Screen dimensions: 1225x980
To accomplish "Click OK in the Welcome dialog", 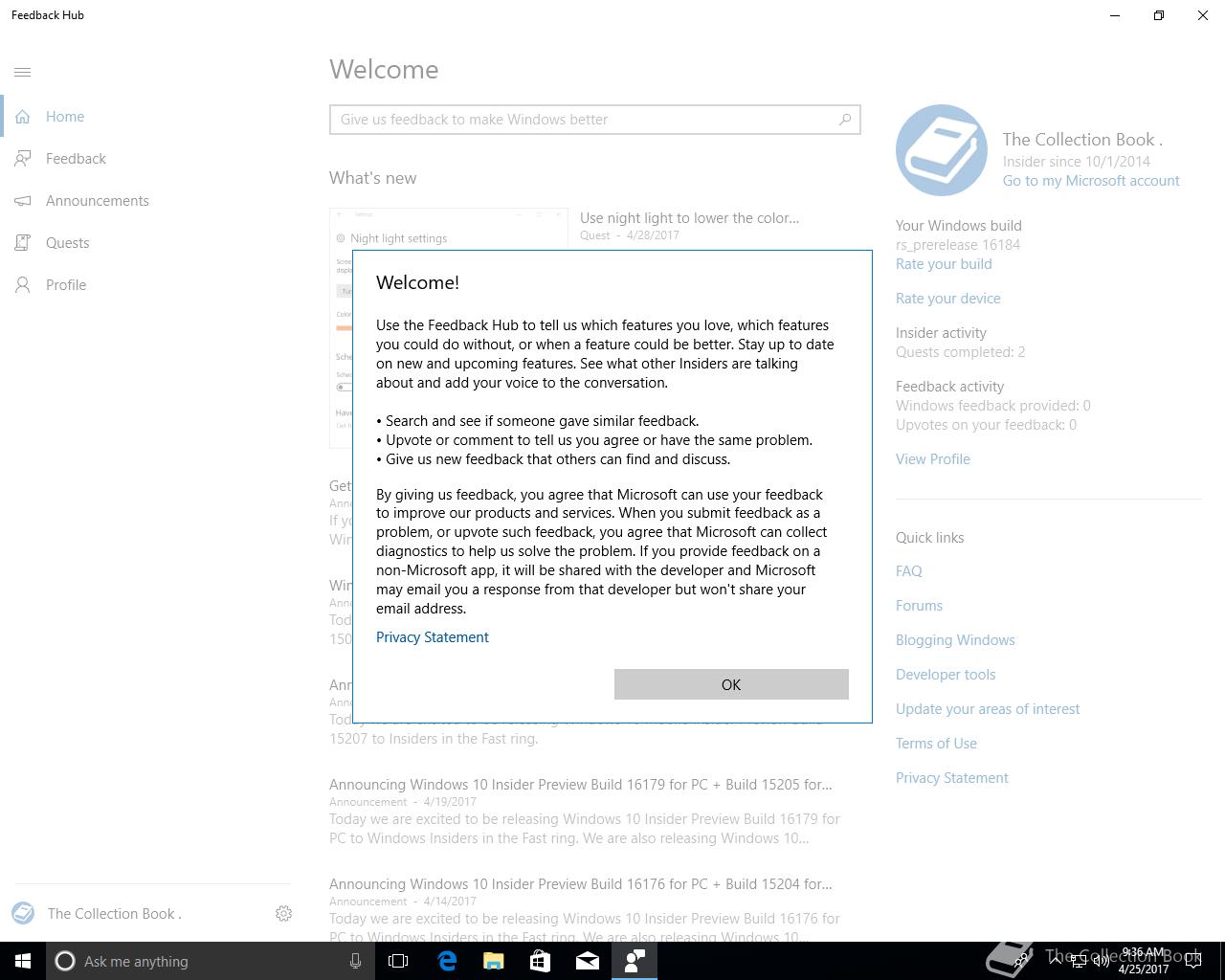I will (731, 684).
